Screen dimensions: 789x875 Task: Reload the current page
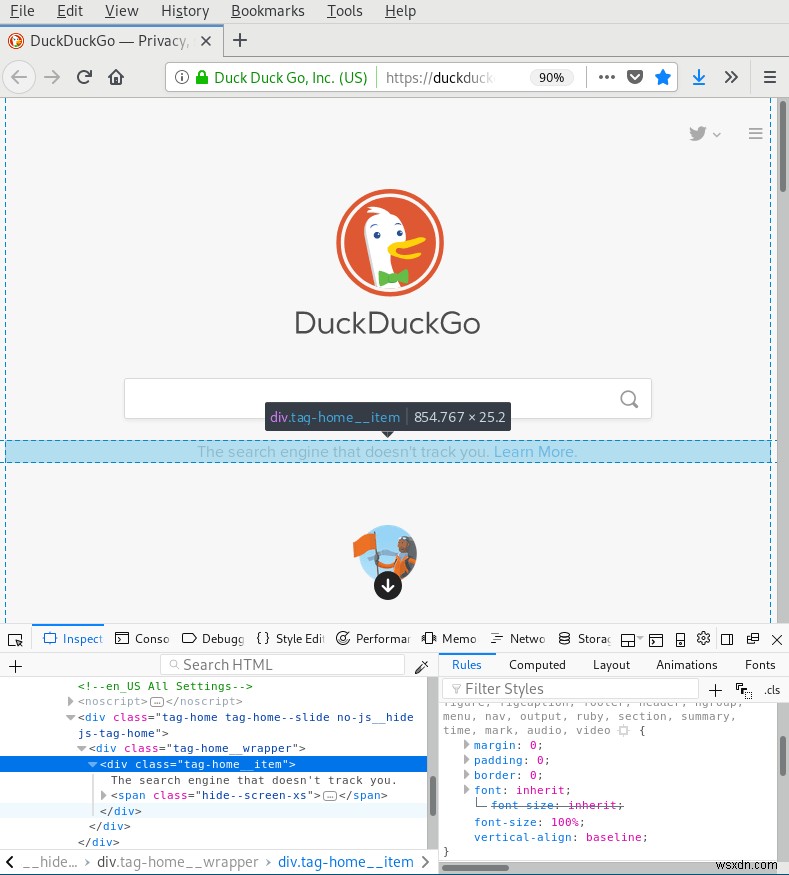tap(84, 77)
